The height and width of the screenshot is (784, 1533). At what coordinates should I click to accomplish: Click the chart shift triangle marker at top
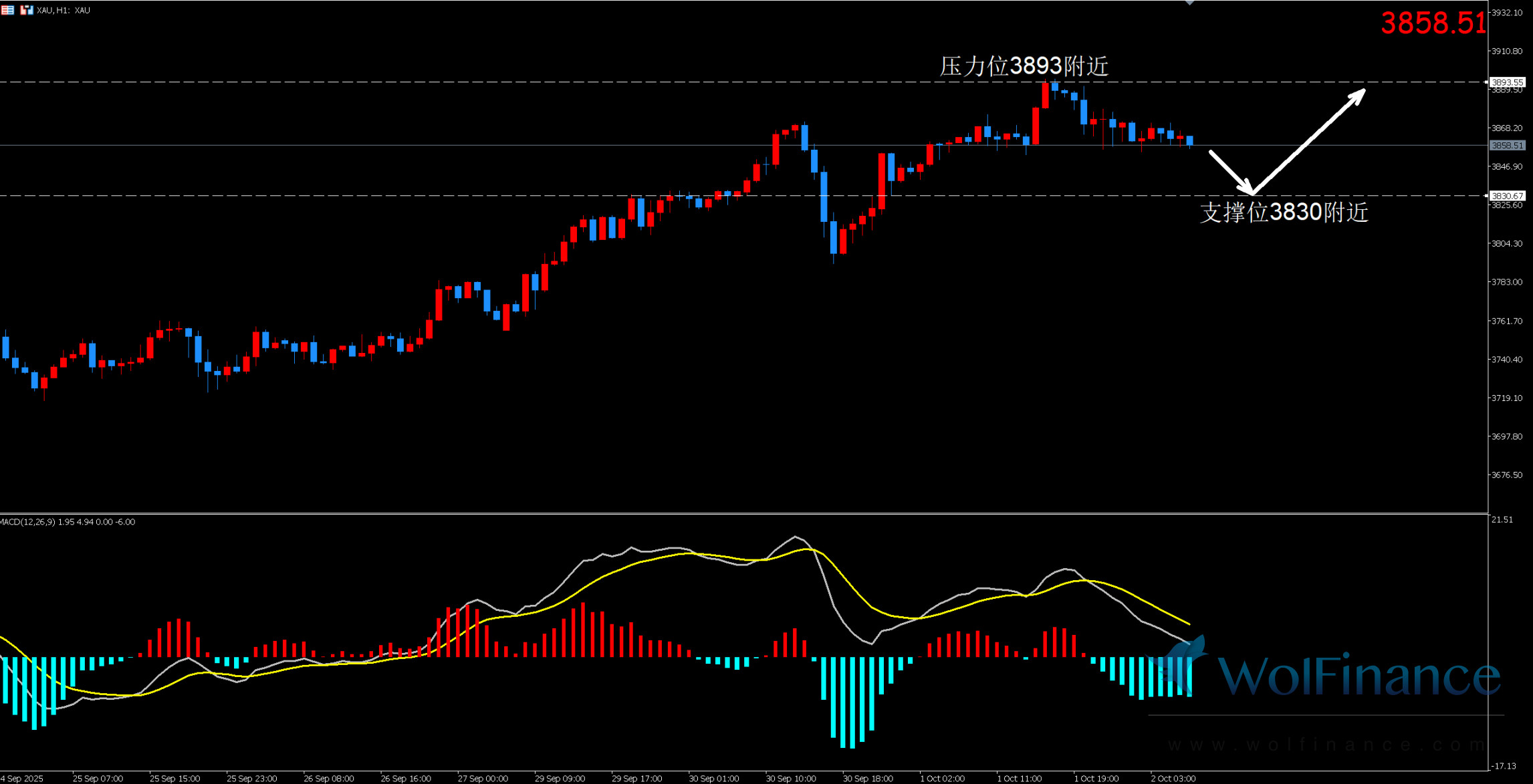[1189, 3]
